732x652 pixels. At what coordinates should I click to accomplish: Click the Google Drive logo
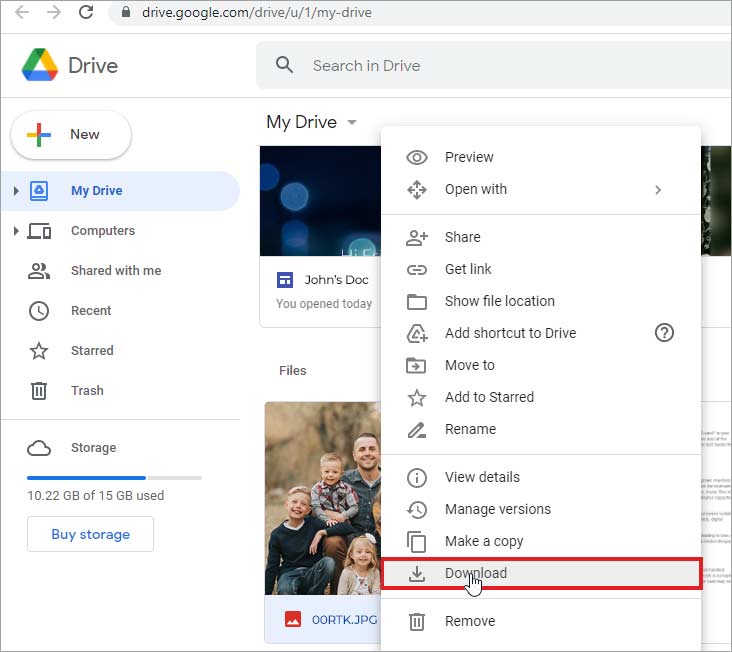tap(40, 65)
